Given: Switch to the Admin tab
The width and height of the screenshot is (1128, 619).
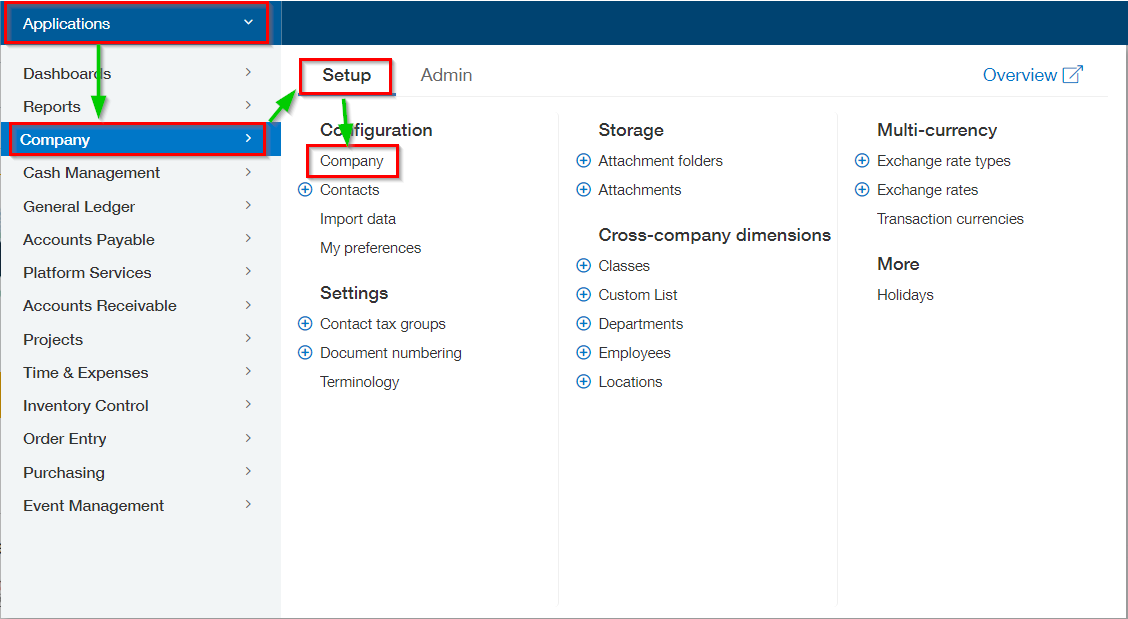Looking at the screenshot, I should coord(446,75).
